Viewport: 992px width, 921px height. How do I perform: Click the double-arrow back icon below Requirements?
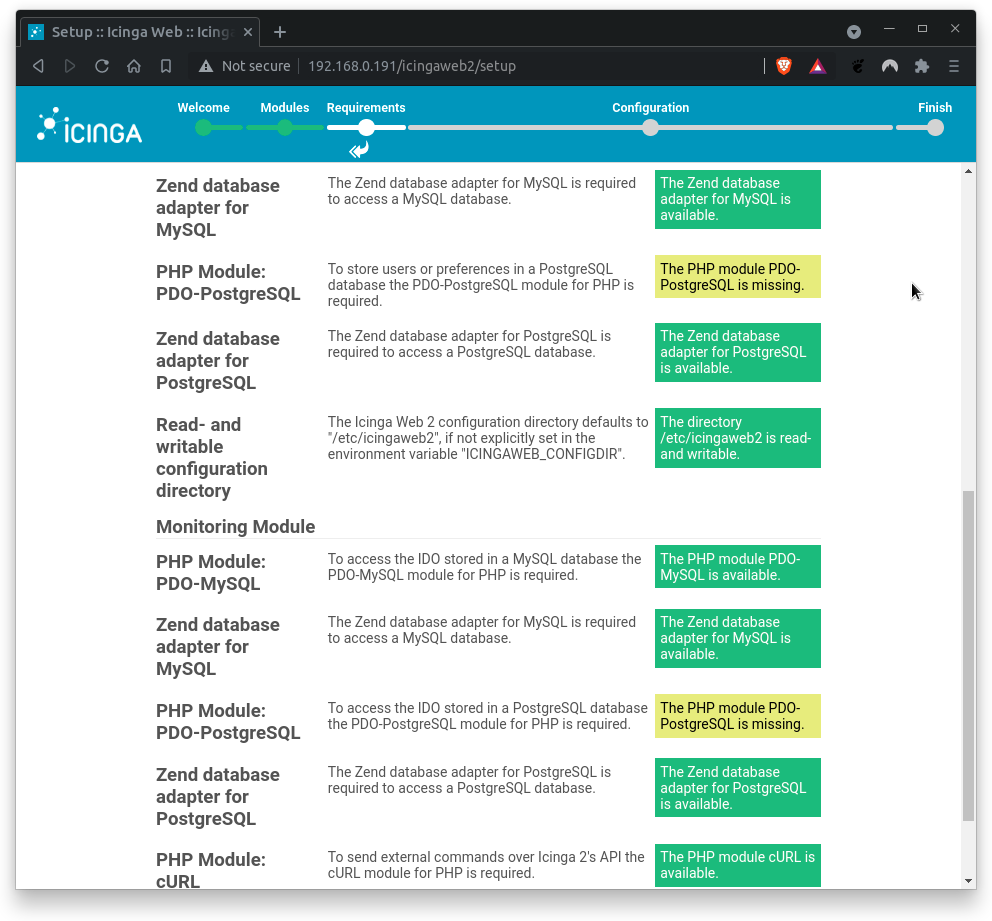click(x=358, y=149)
